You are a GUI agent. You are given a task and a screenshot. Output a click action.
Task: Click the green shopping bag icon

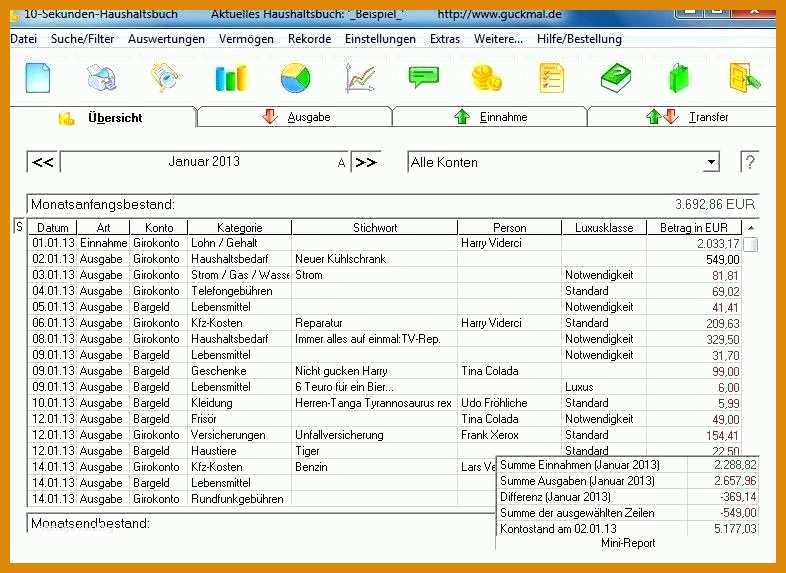(679, 78)
